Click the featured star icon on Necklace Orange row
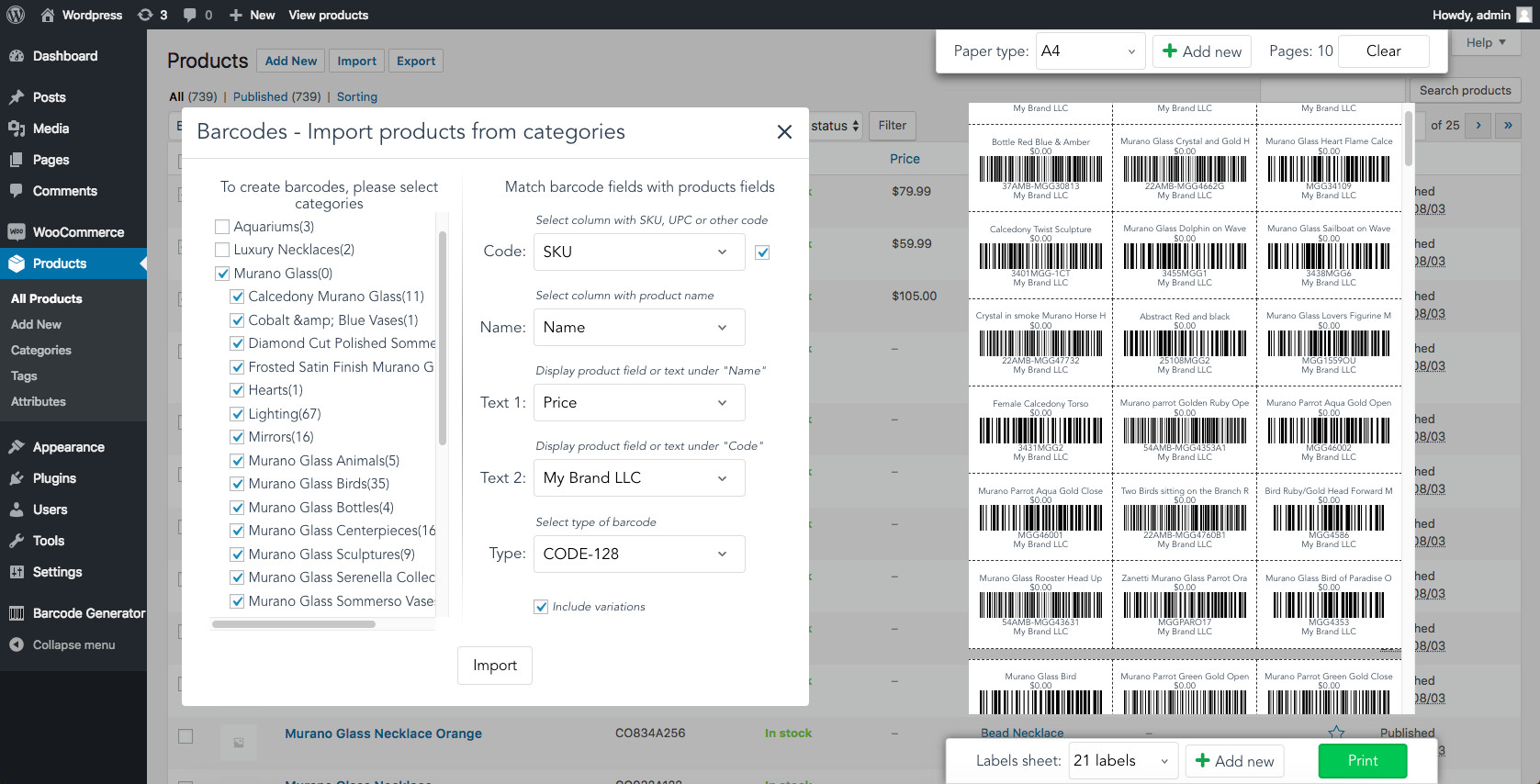 [x=1336, y=732]
